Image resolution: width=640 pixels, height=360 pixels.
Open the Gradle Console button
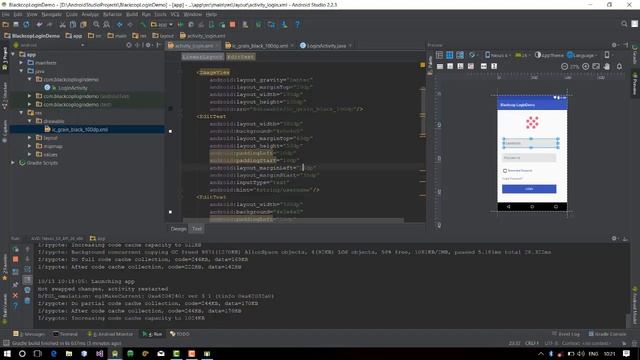coord(607,334)
